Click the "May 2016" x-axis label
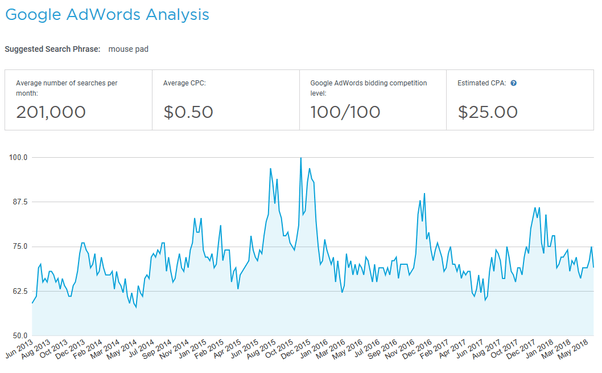 (x=347, y=349)
